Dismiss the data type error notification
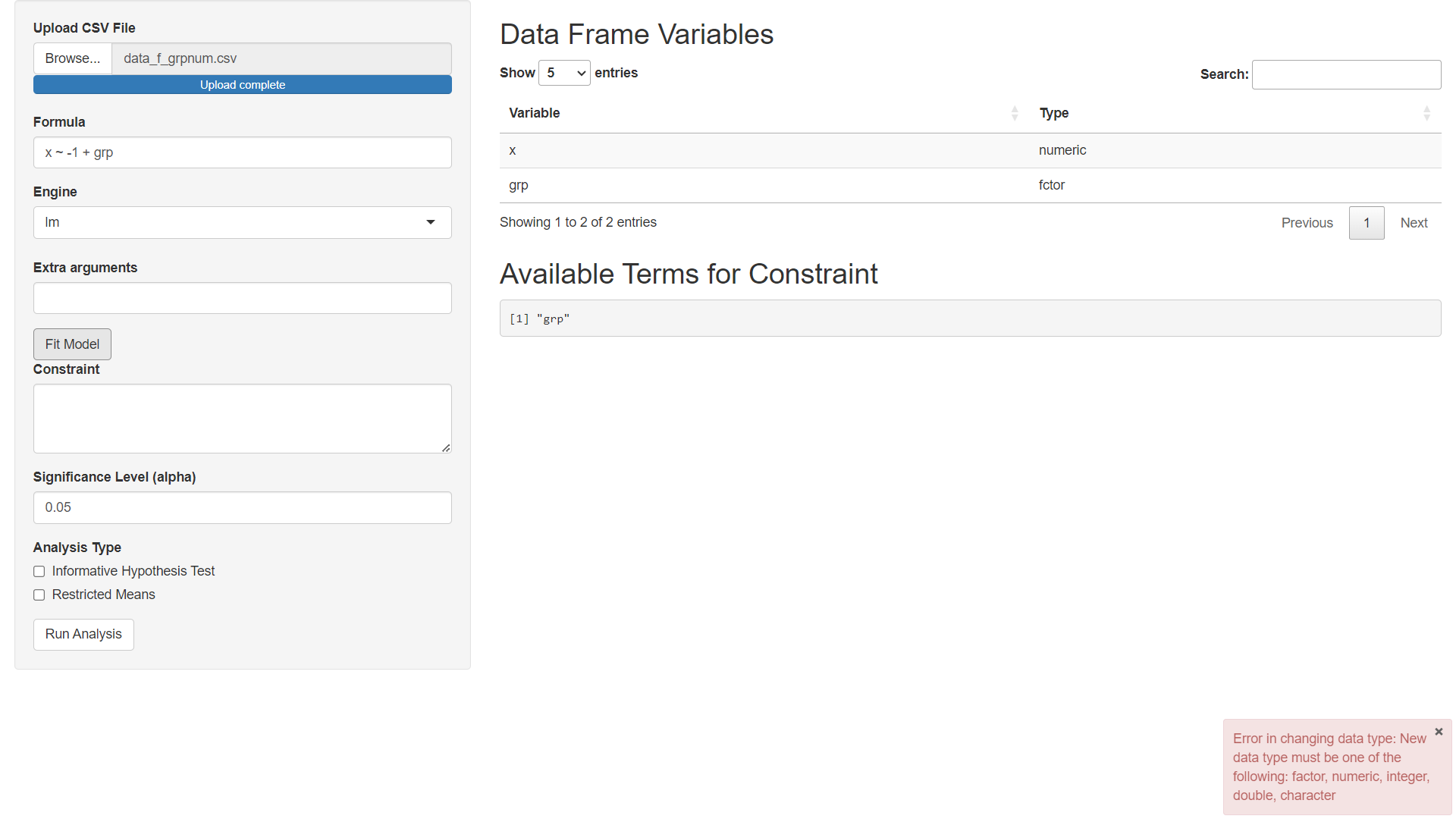This screenshot has height=819, width=1456. (x=1439, y=732)
